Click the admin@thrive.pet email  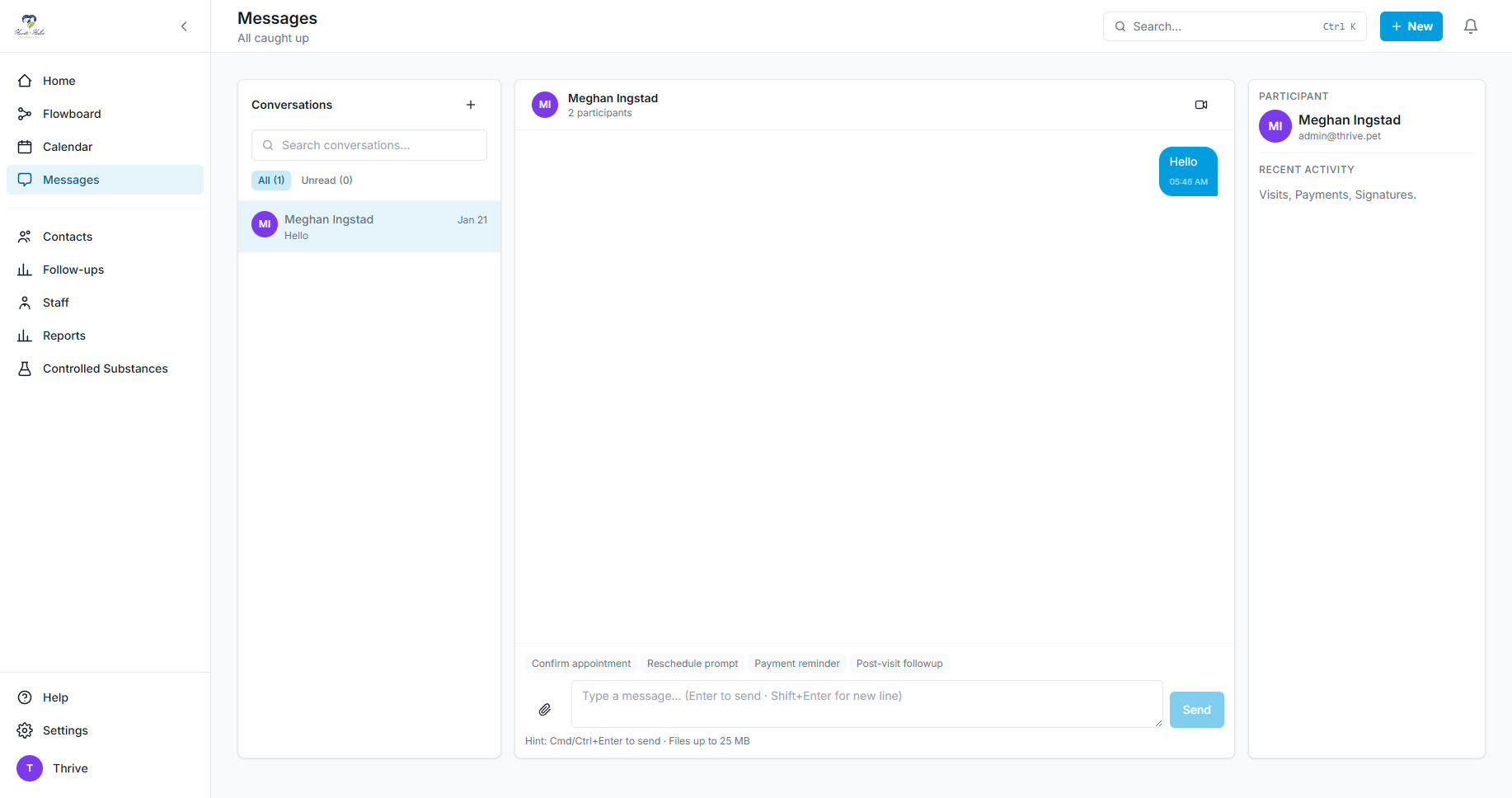1340,136
